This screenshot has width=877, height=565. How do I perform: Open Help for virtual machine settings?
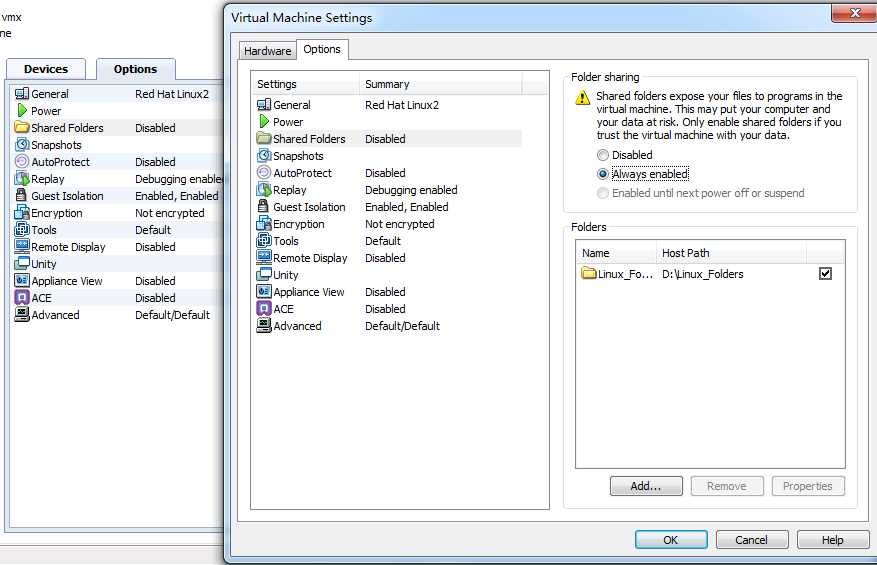pos(833,540)
